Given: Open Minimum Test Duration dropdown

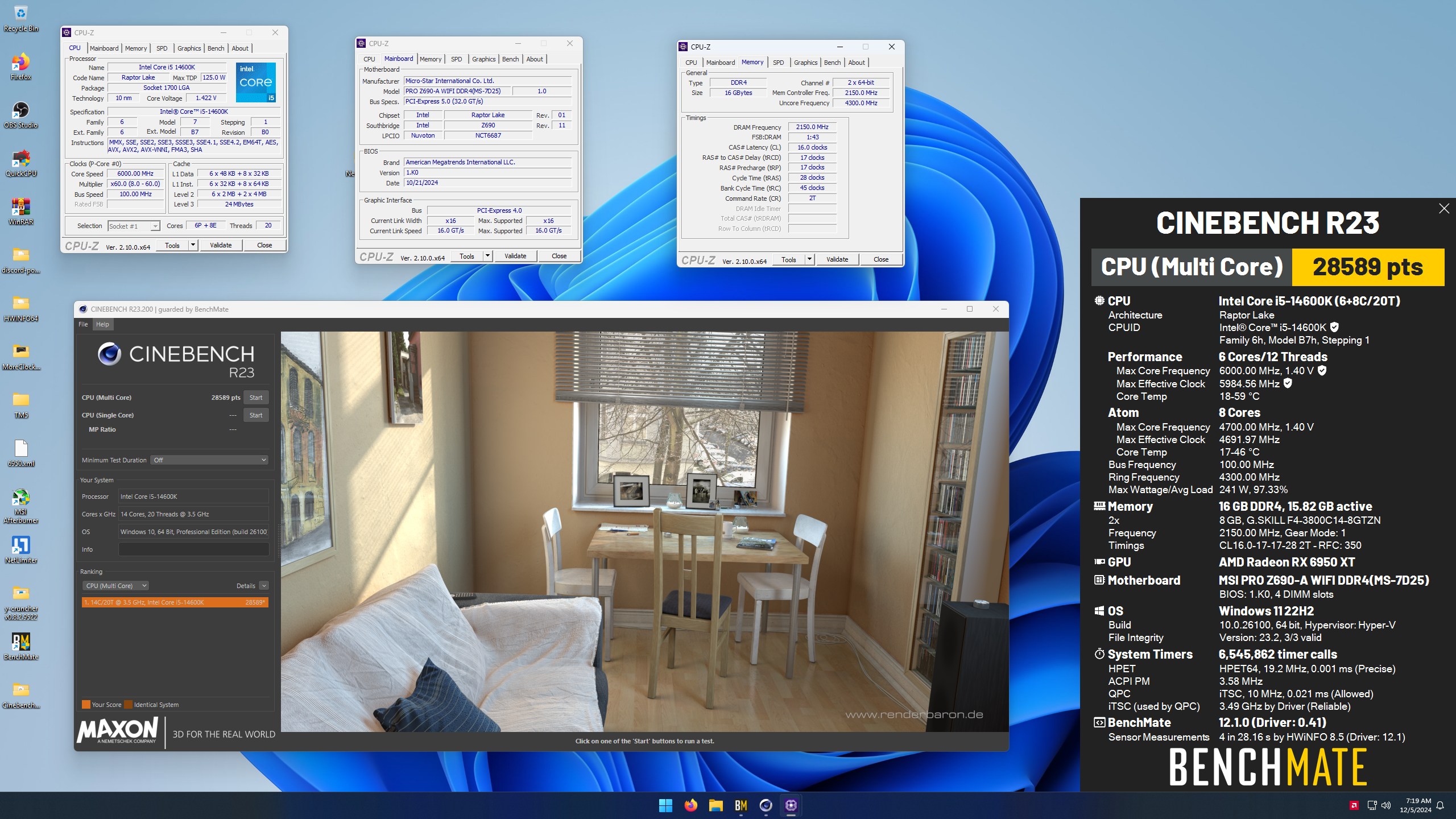Looking at the screenshot, I should tap(210, 460).
